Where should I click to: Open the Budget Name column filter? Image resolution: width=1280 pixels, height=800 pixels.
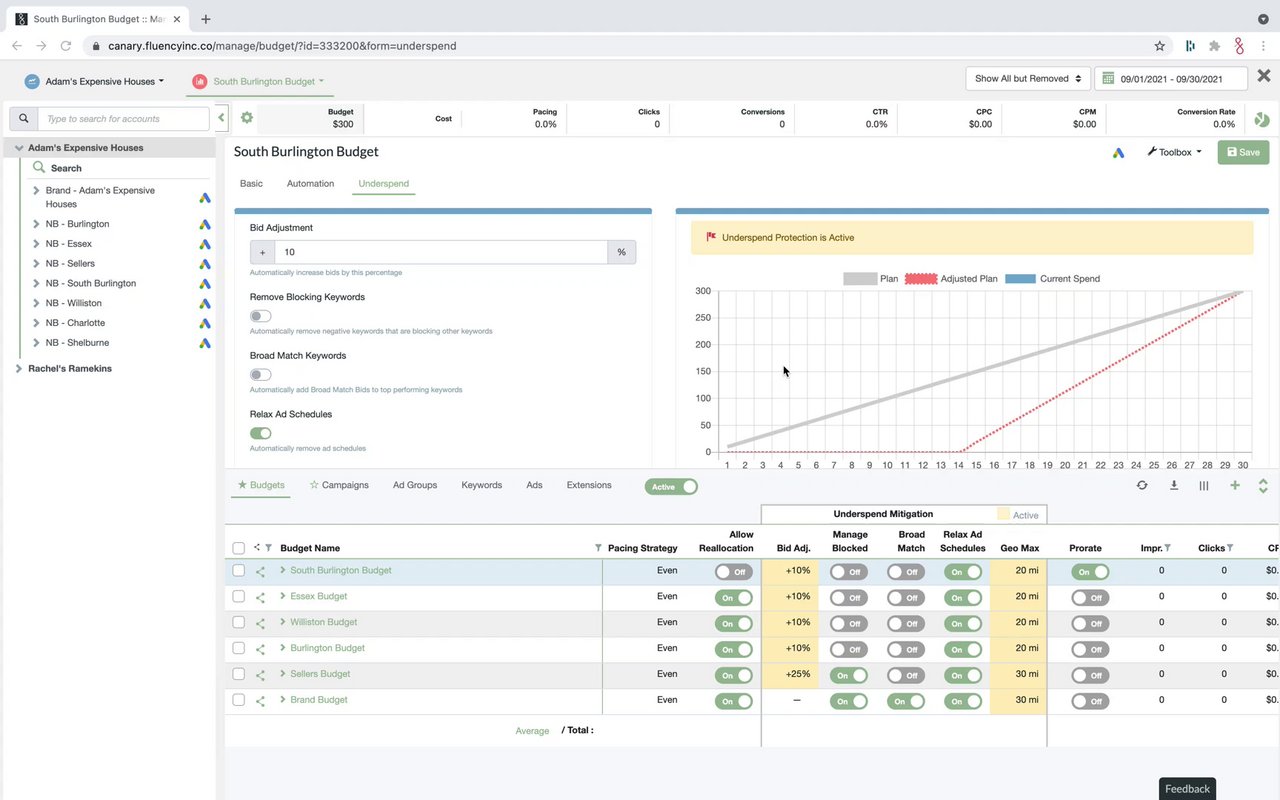(x=598, y=548)
